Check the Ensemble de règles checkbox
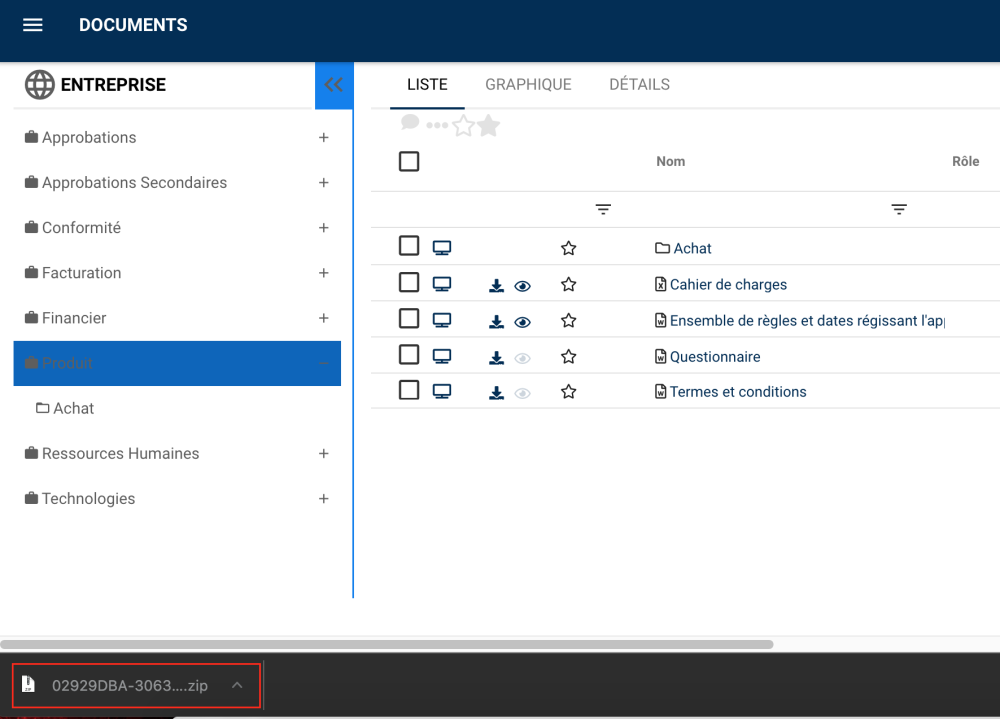 pos(409,318)
